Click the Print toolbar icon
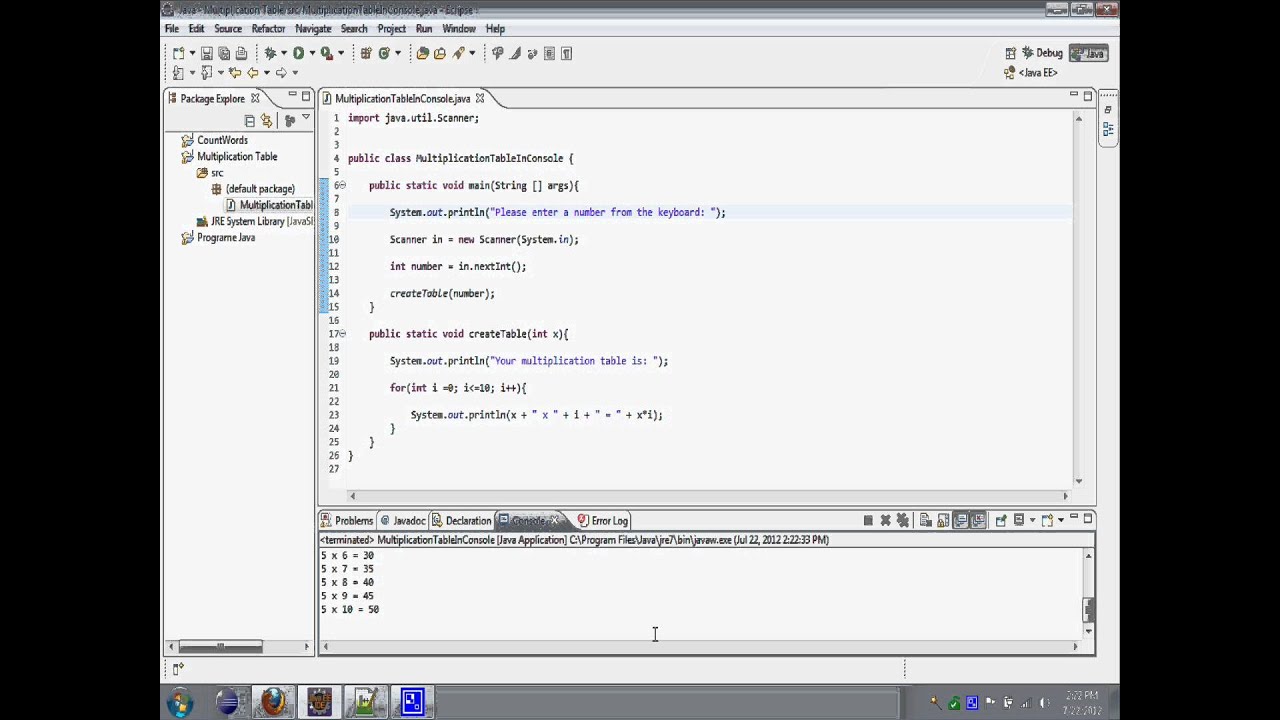This screenshot has height=720, width=1280. [241, 53]
